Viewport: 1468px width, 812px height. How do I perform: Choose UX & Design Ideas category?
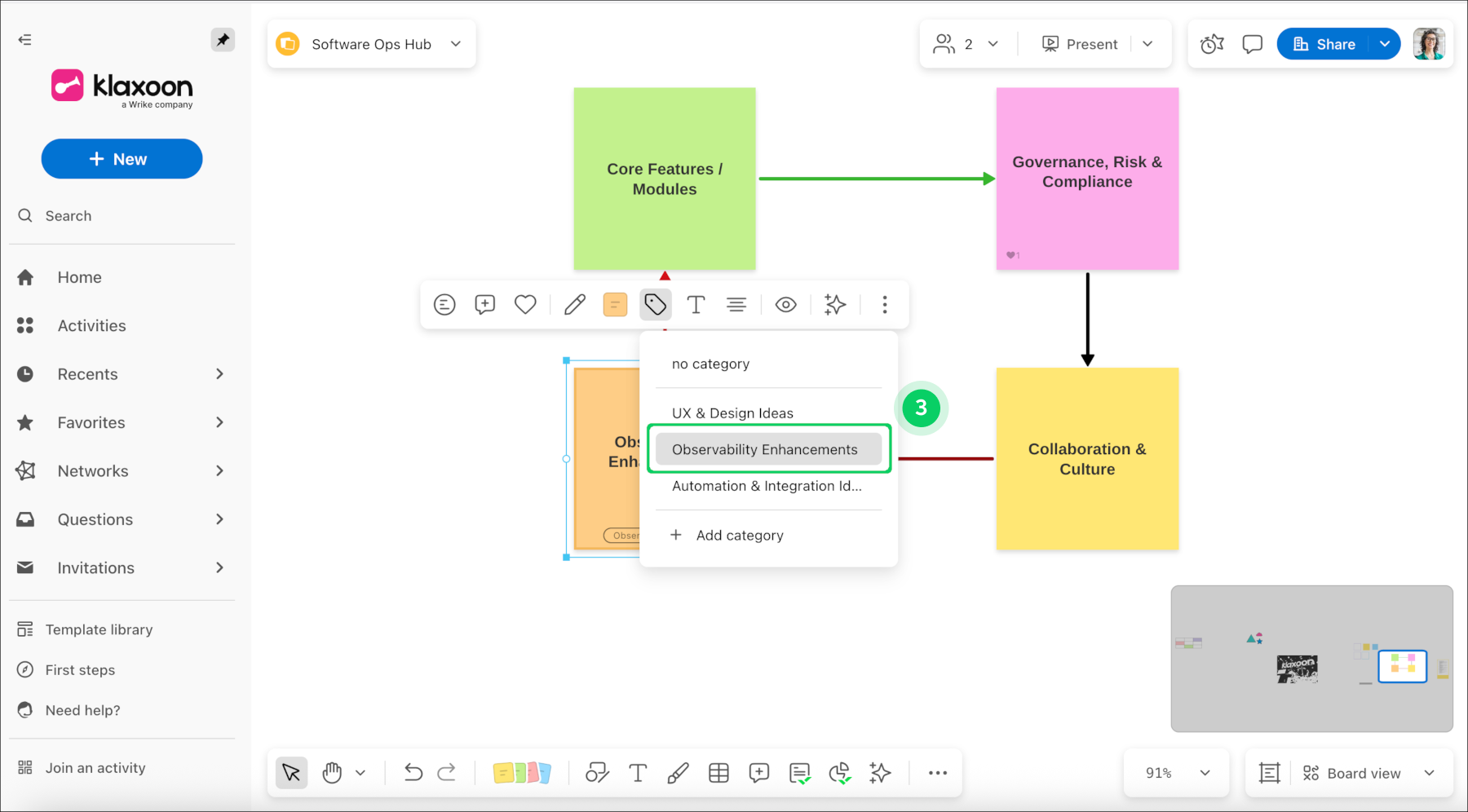[x=732, y=413]
